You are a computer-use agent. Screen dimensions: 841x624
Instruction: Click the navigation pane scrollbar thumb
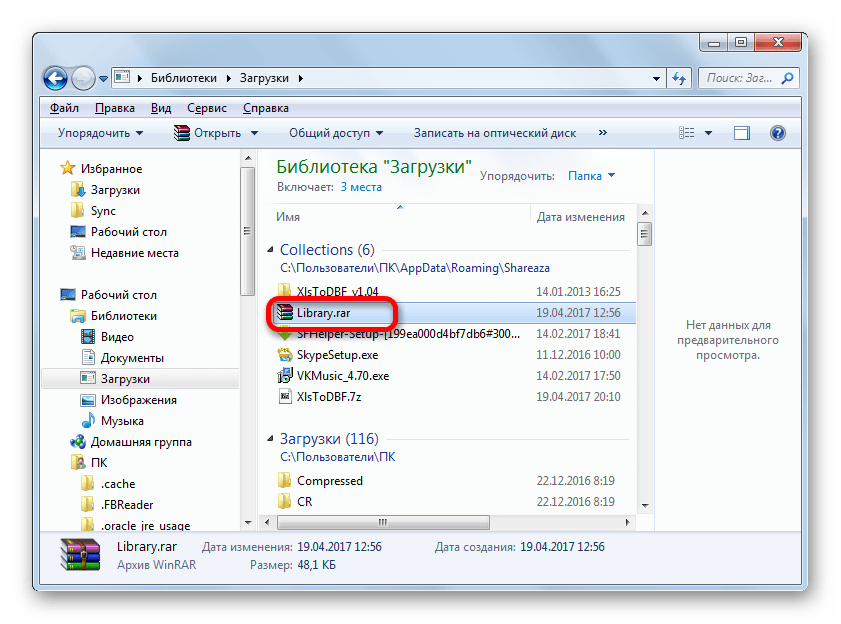pyautogui.click(x=247, y=231)
